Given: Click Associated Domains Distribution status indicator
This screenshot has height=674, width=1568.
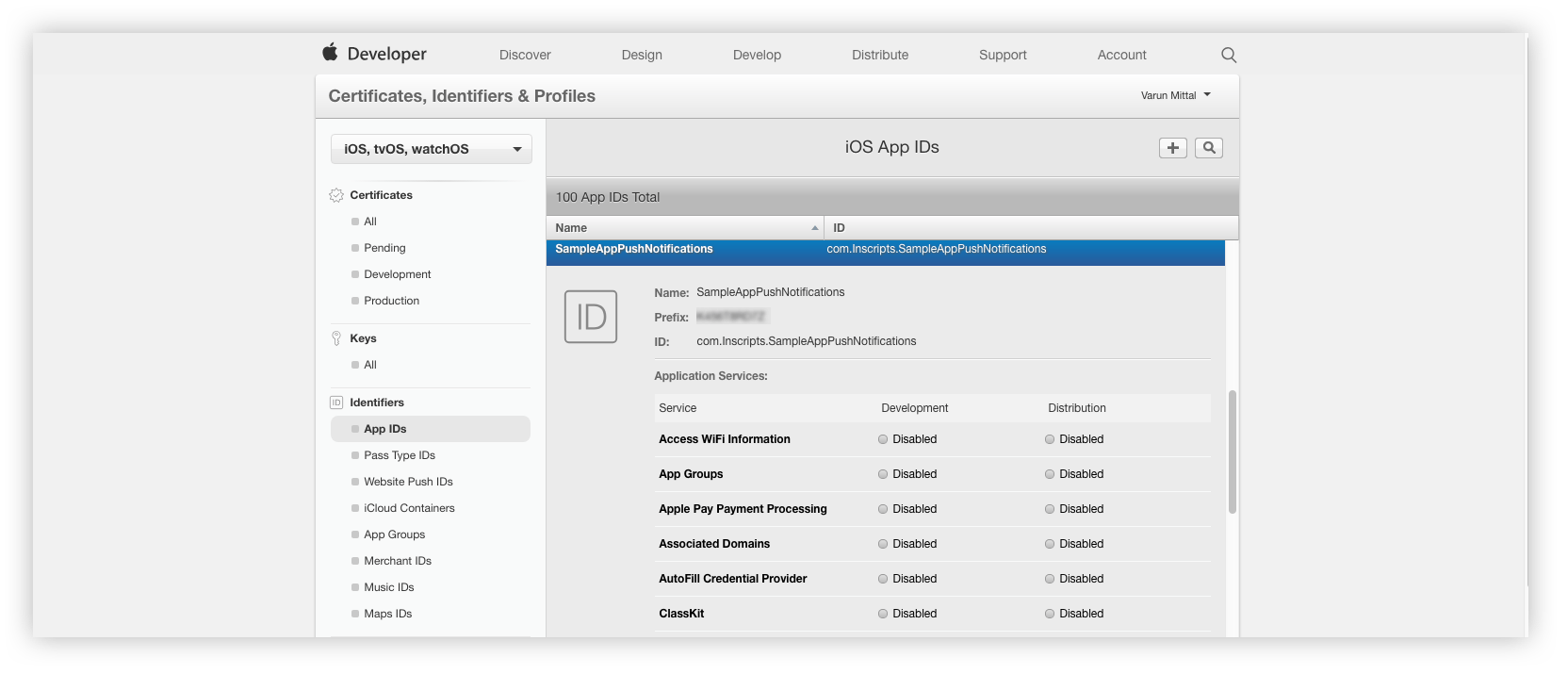Looking at the screenshot, I should [x=1050, y=544].
